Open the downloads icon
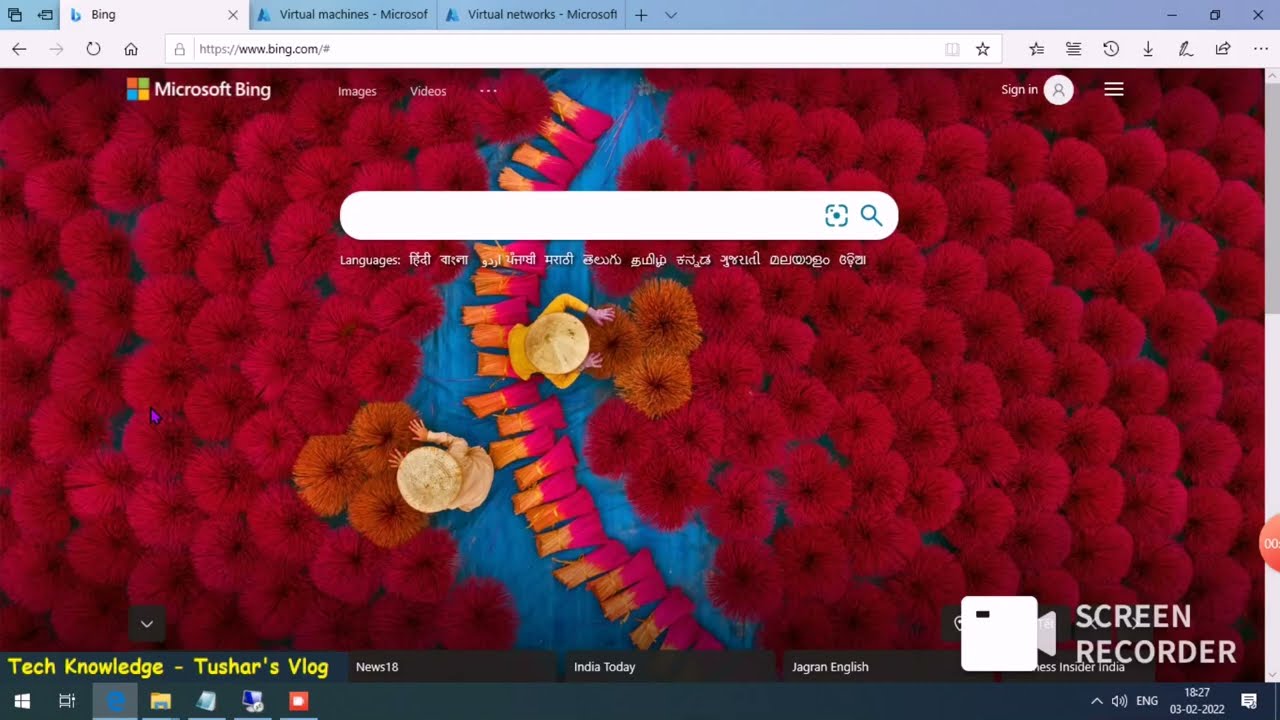The image size is (1280, 720). (1148, 48)
